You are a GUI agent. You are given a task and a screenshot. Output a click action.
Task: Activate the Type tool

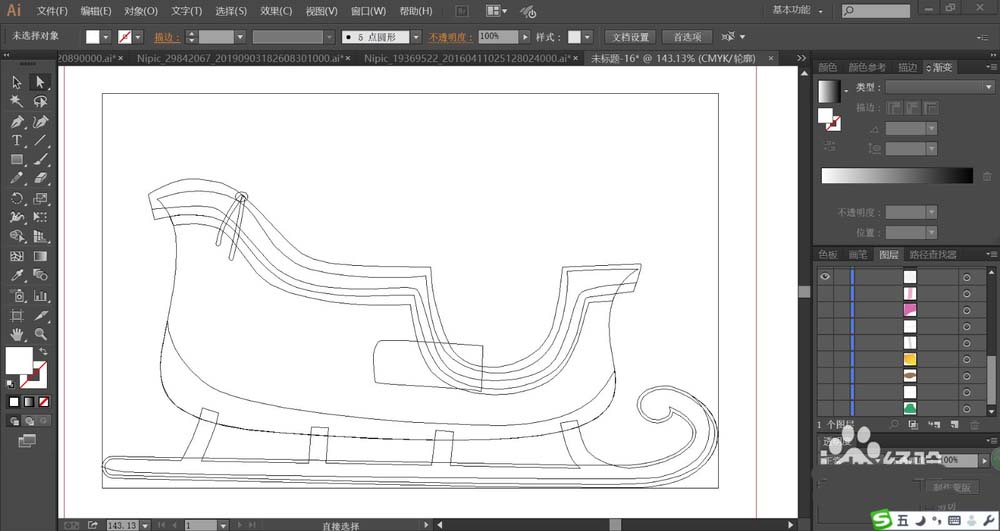click(x=17, y=140)
